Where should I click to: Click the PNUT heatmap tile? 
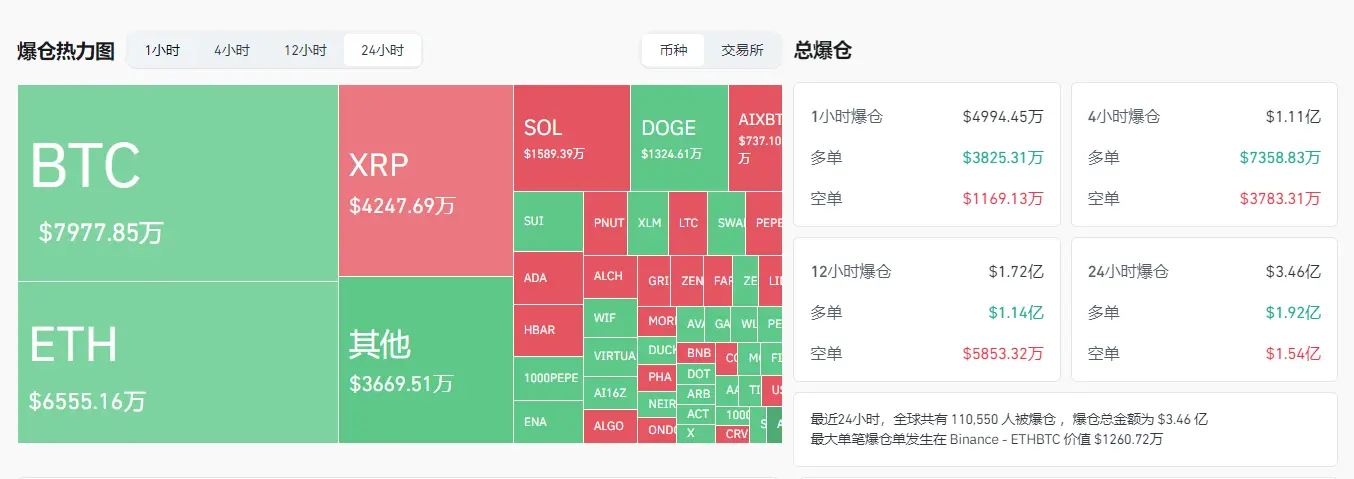tap(609, 222)
